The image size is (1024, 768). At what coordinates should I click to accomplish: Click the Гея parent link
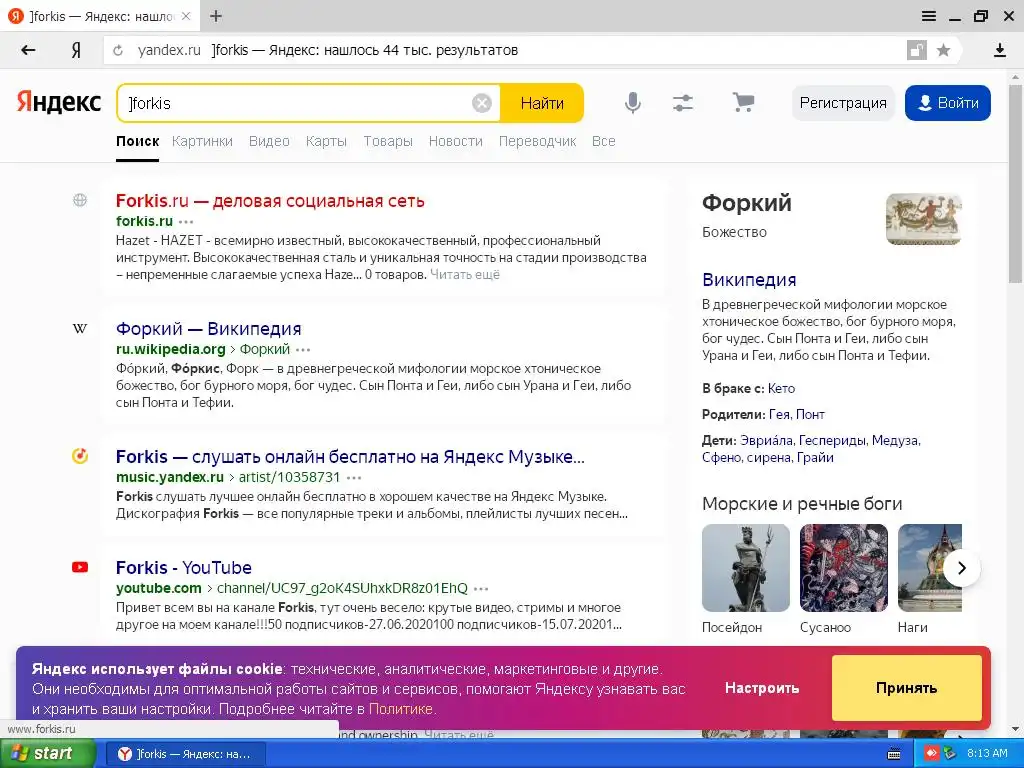pos(779,415)
